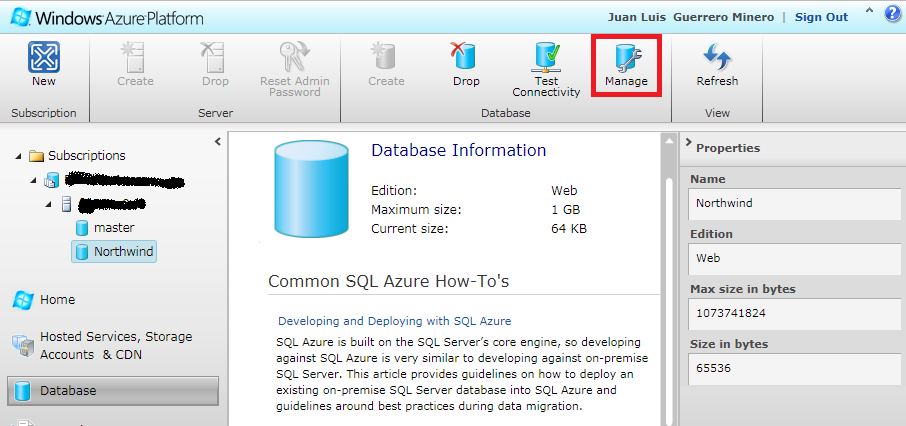906x426 pixels.
Task: Select the master database
Action: tap(113, 228)
